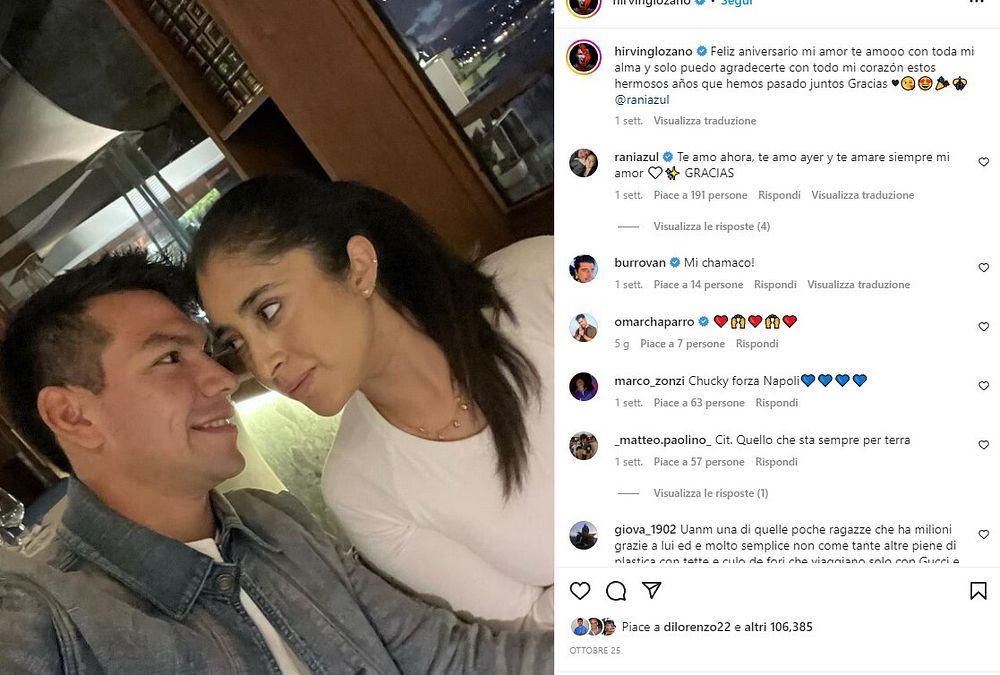The image size is (1000, 675).
Task: Expand 'Visualizza le risposte (4)'
Action: (x=711, y=226)
